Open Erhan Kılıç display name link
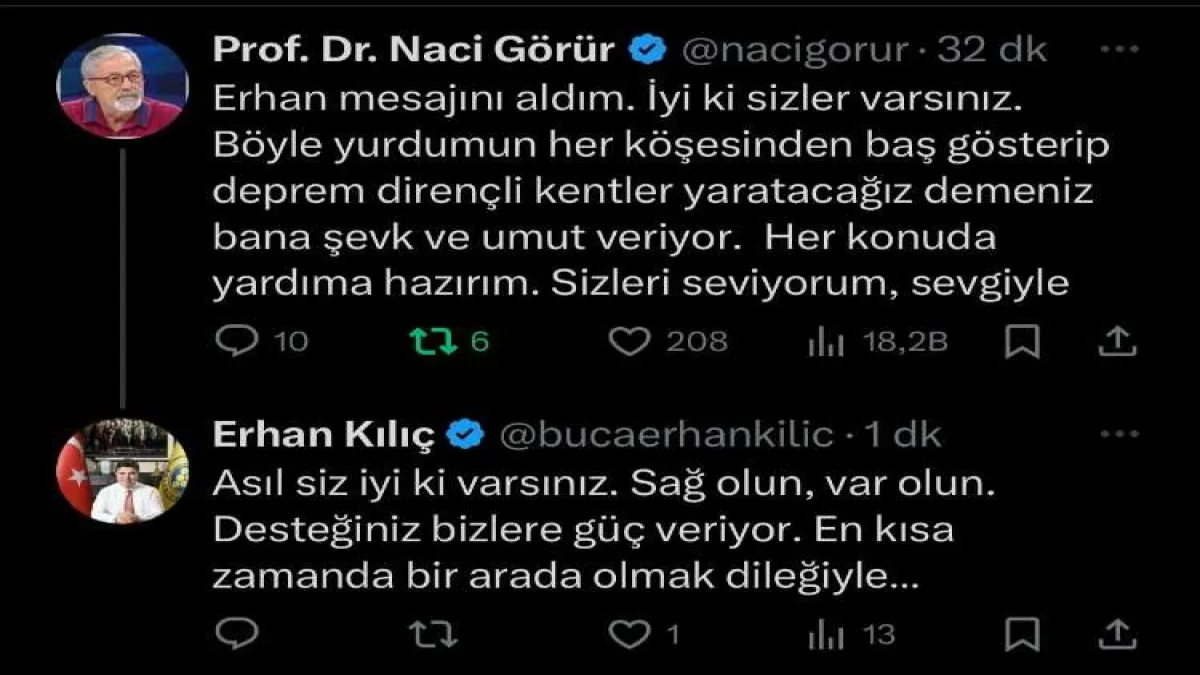The width and height of the screenshot is (1200, 675). (x=323, y=435)
